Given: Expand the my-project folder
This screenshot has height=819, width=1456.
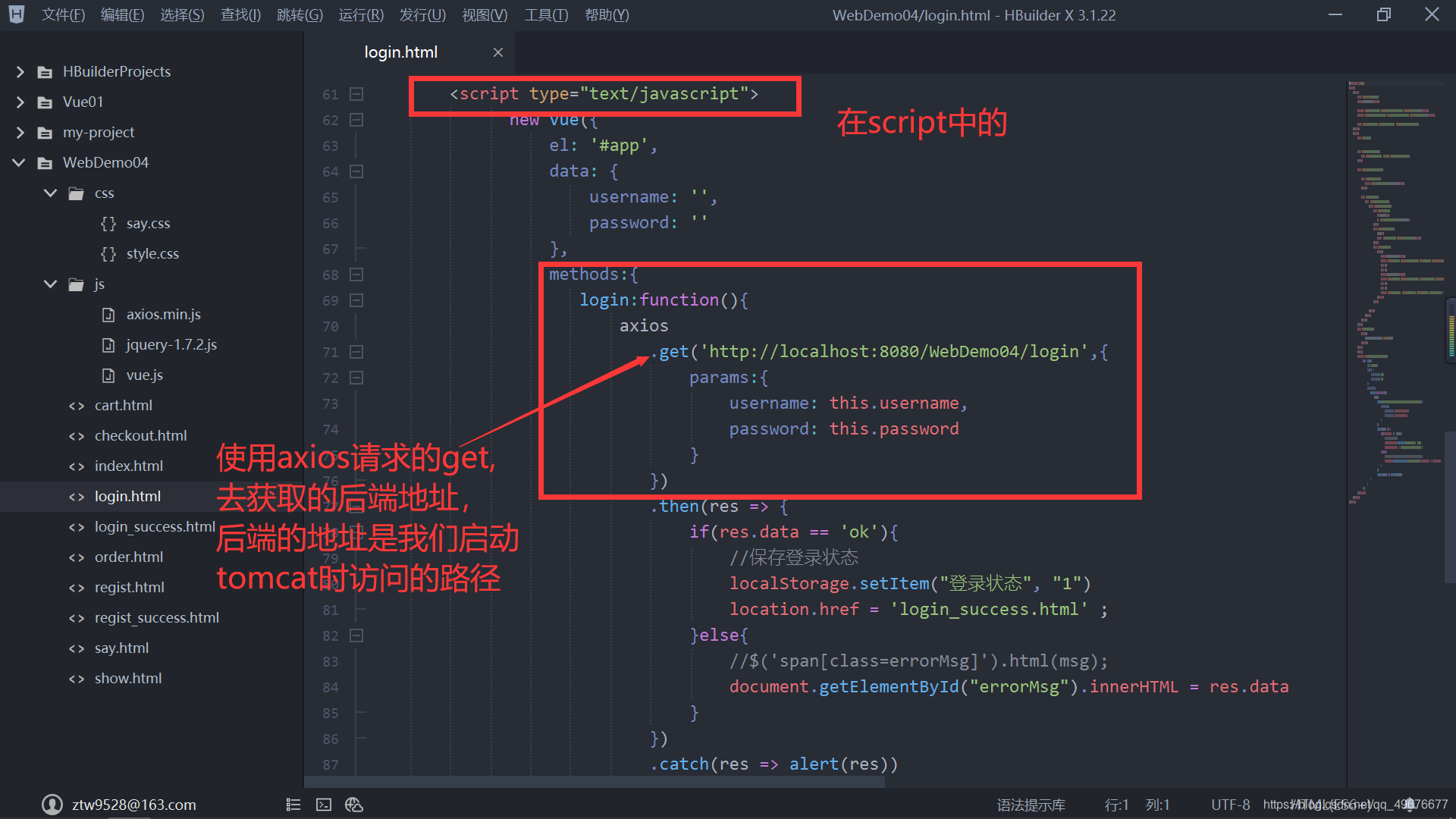Looking at the screenshot, I should point(20,133).
